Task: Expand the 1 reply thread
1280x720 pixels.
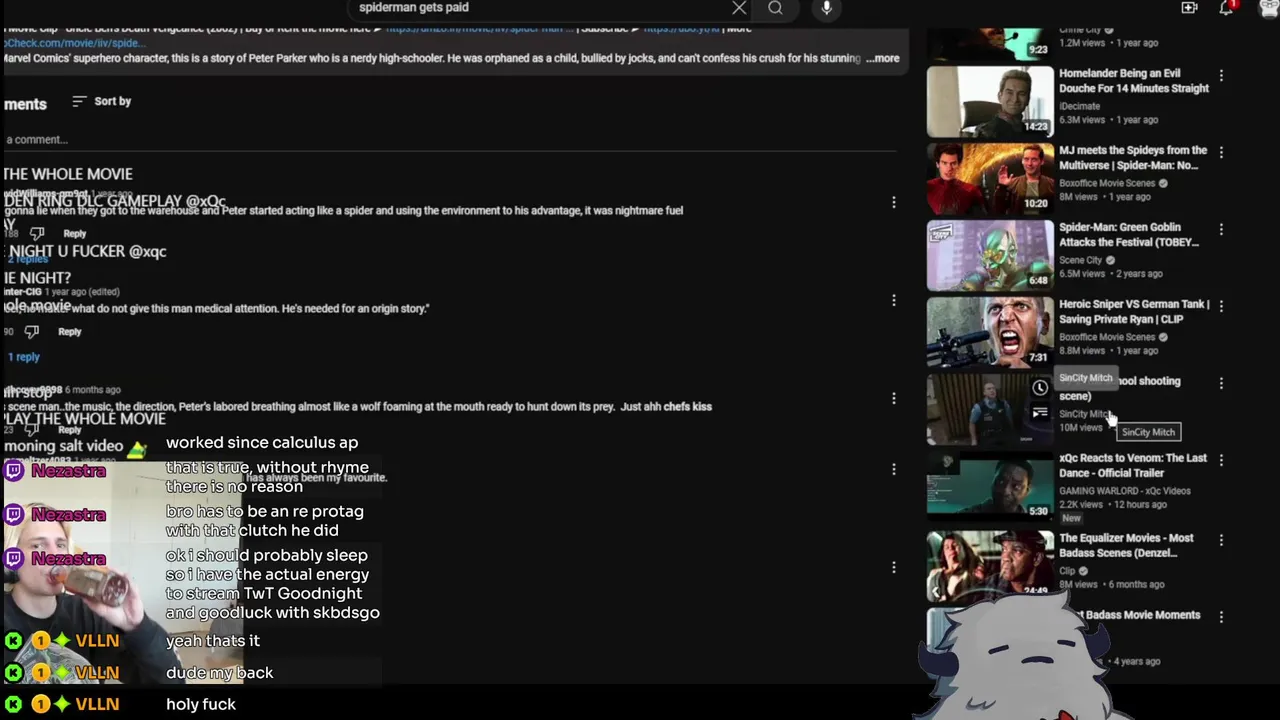Action: point(23,357)
